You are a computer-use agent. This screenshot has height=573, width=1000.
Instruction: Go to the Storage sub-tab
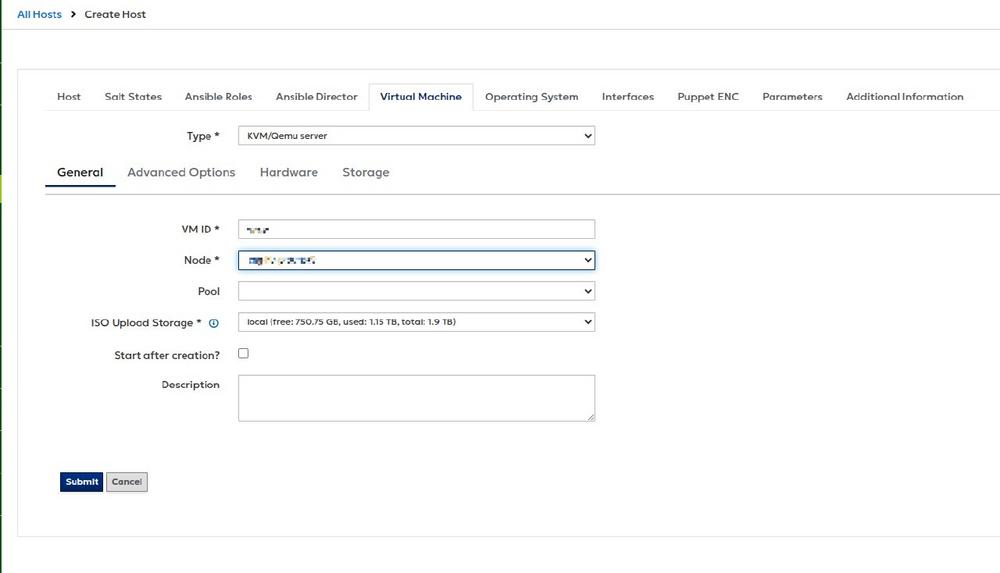(365, 172)
